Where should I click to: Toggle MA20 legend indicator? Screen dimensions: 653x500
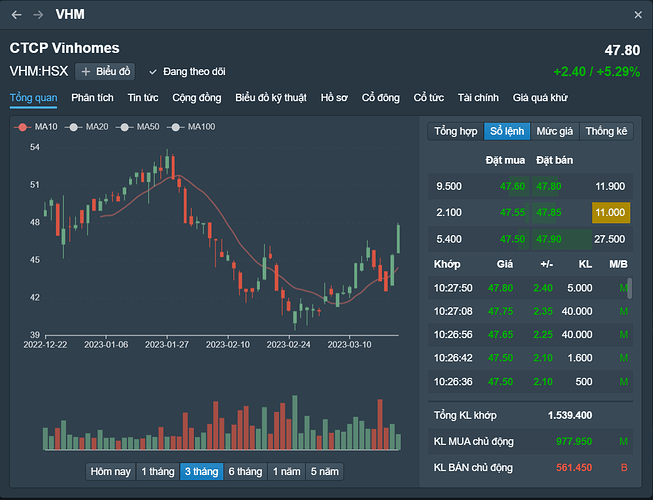pos(88,127)
